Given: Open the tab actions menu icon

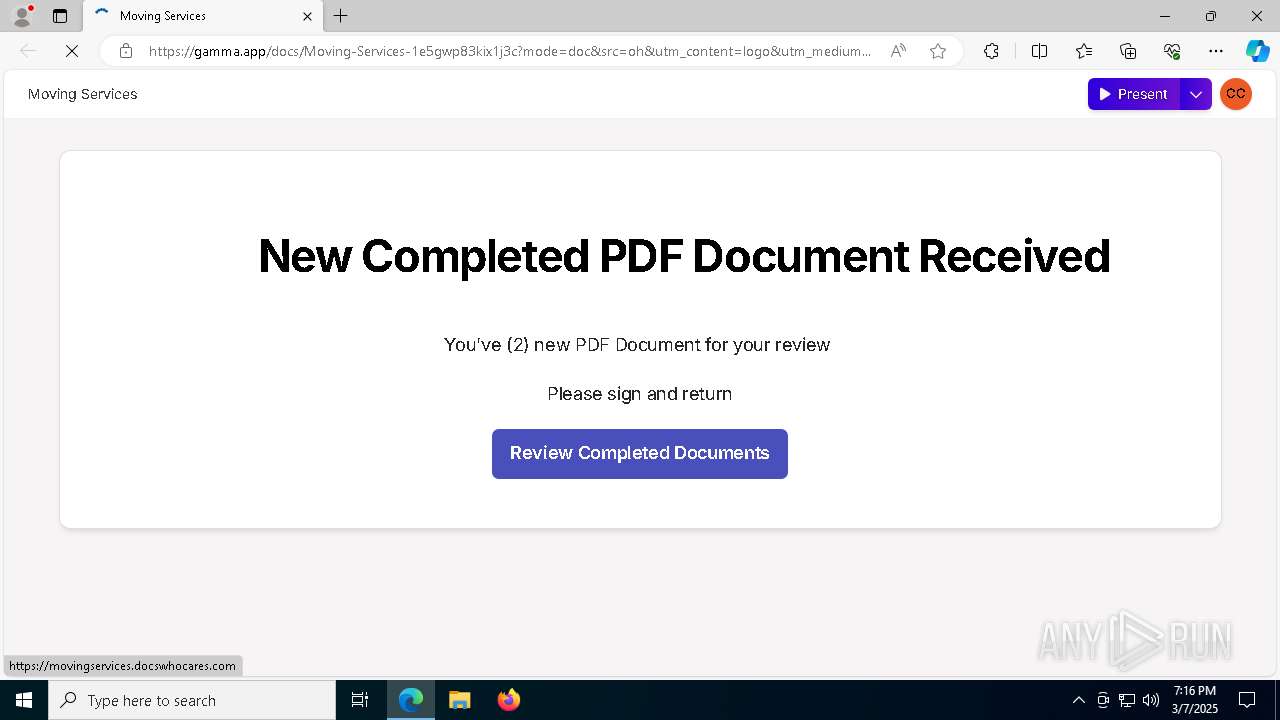Looking at the screenshot, I should (60, 16).
